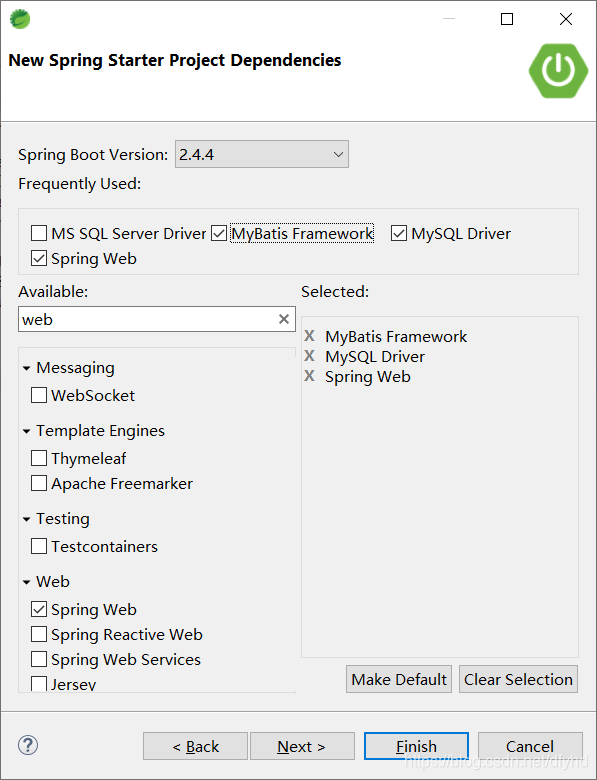
Task: Cancel the project wizard
Action: click(530, 746)
